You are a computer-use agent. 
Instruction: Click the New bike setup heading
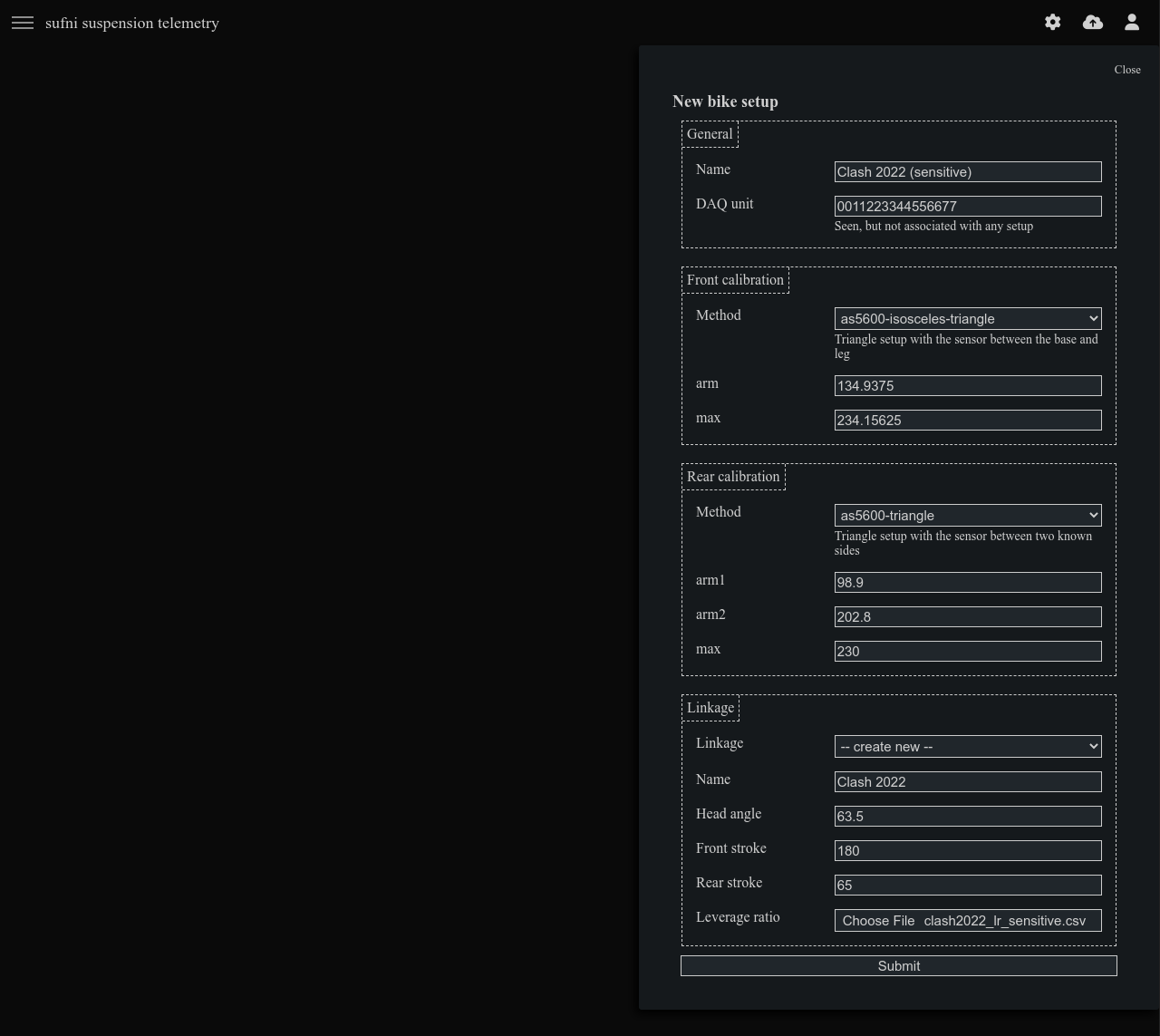(x=725, y=102)
